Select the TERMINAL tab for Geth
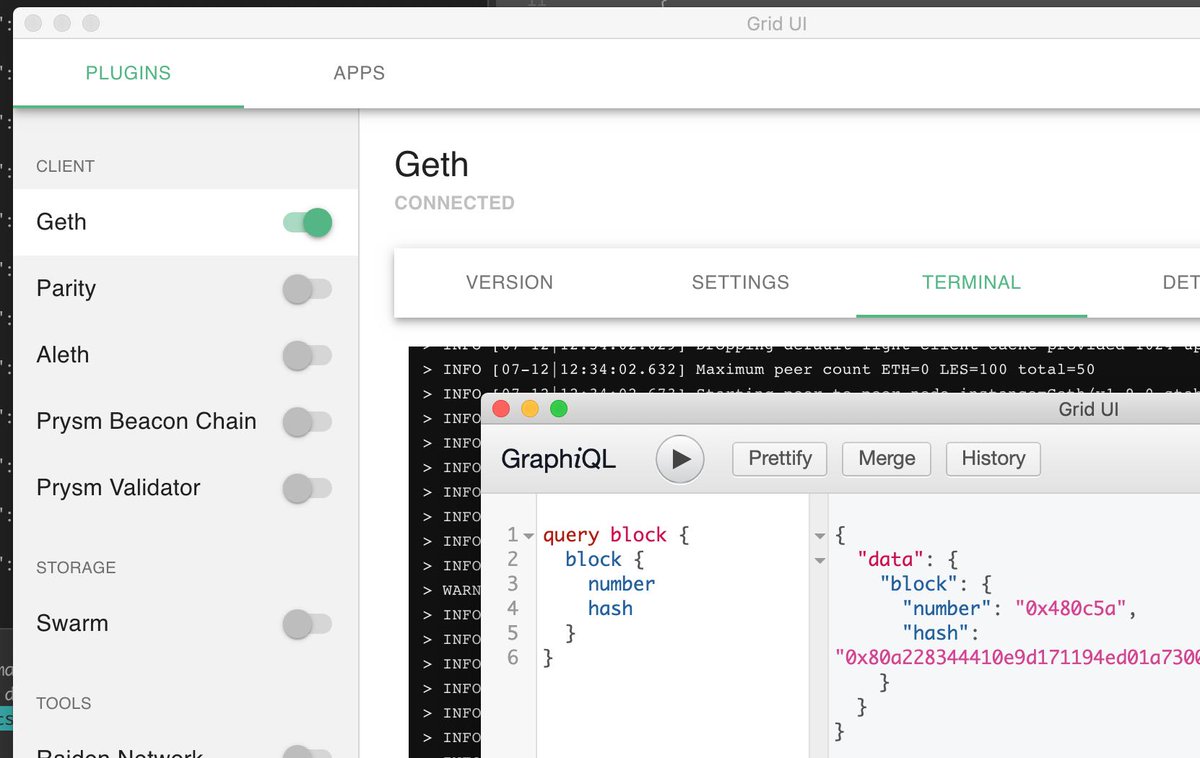The image size is (1200, 758). click(971, 283)
